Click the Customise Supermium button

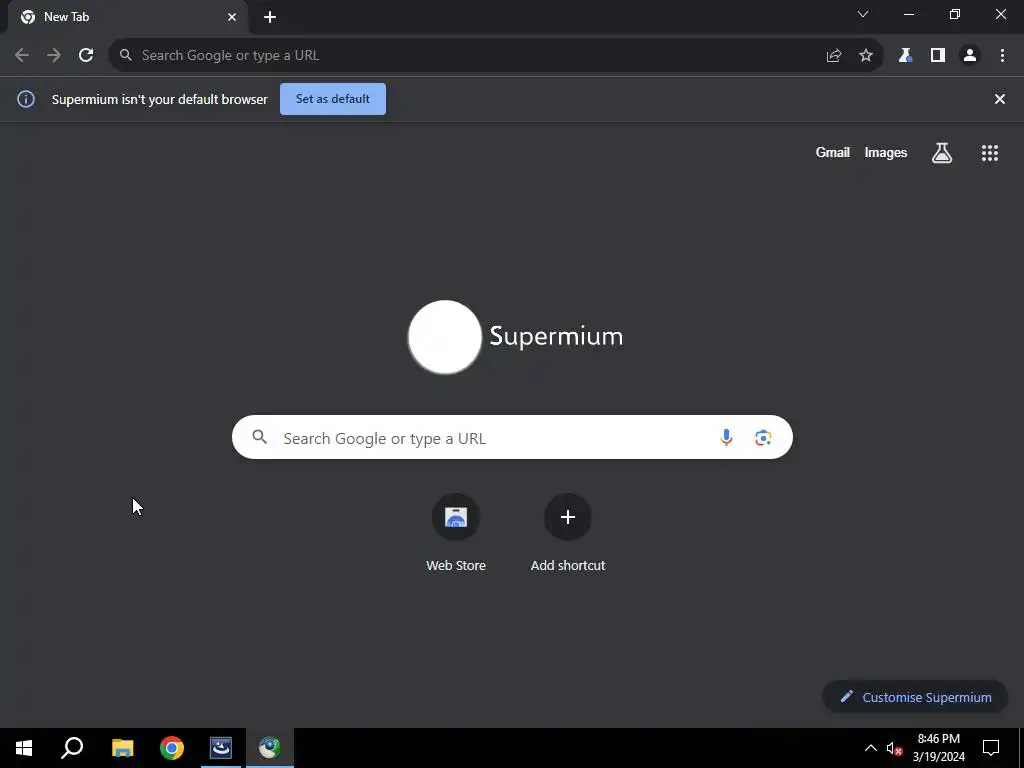coord(916,697)
